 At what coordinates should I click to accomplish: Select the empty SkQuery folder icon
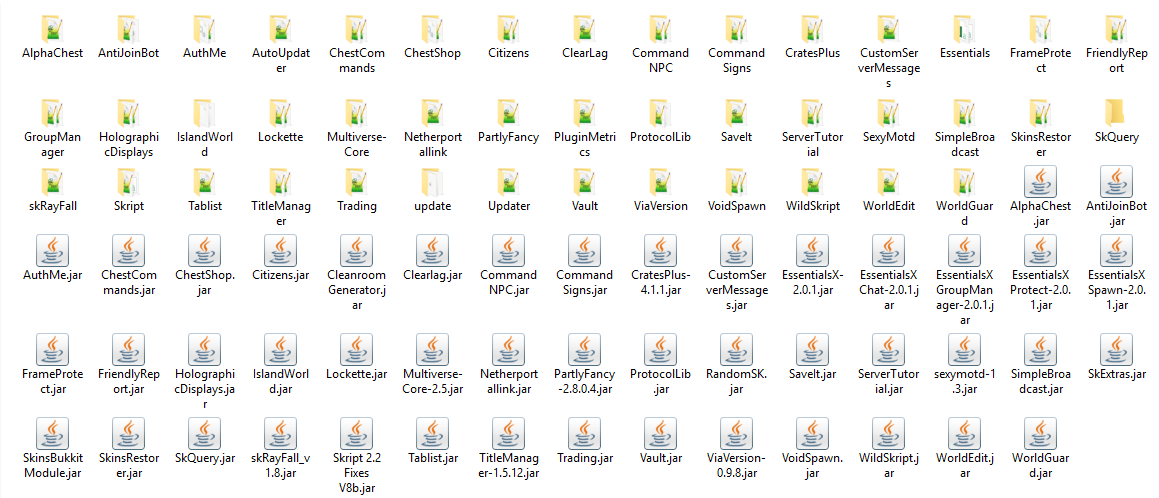[1117, 112]
